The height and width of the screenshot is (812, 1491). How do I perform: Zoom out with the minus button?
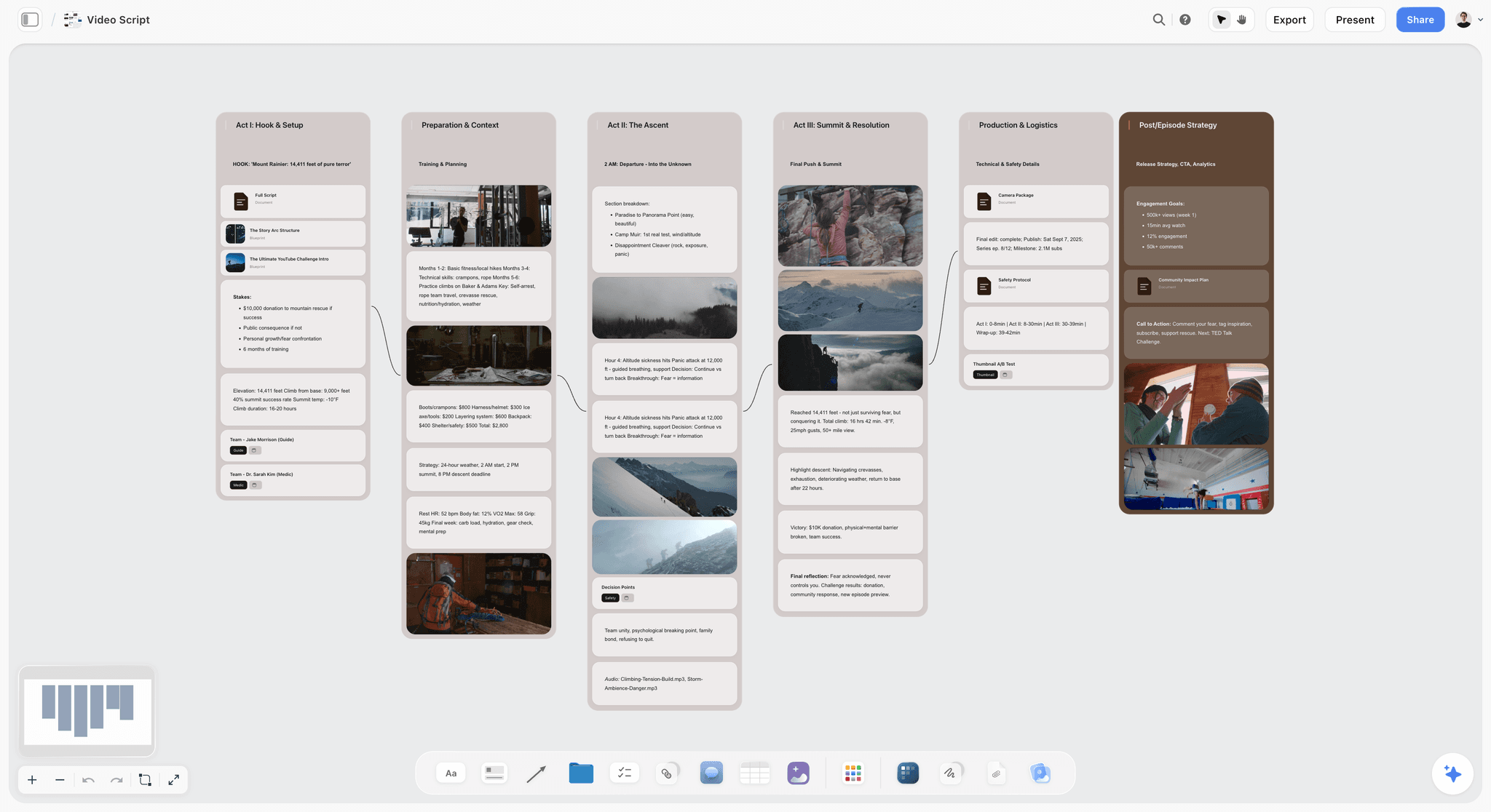pyautogui.click(x=60, y=780)
